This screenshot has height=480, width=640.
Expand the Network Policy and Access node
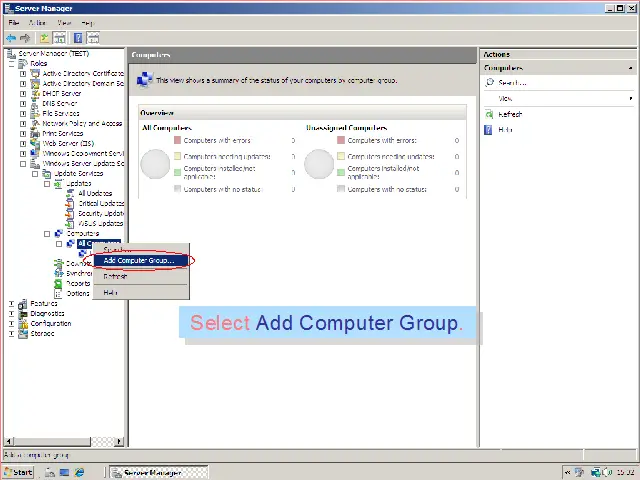[x=23, y=124]
